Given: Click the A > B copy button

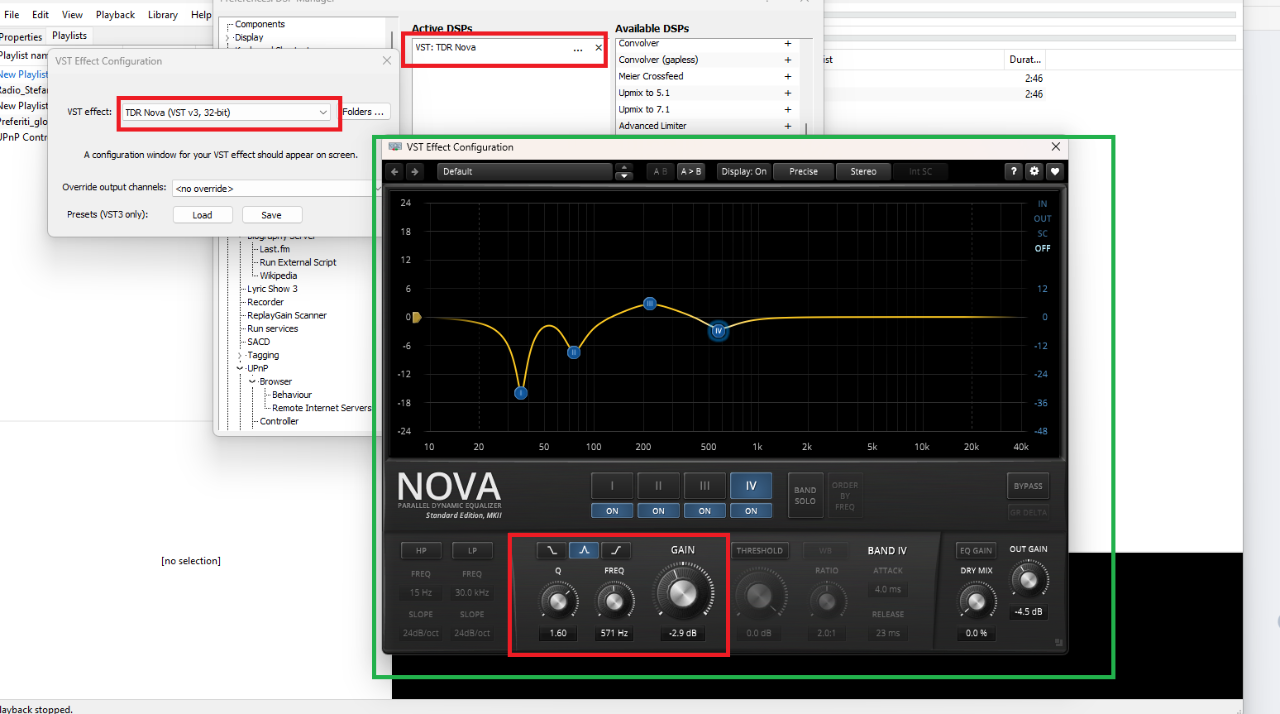Looking at the screenshot, I should (x=691, y=171).
